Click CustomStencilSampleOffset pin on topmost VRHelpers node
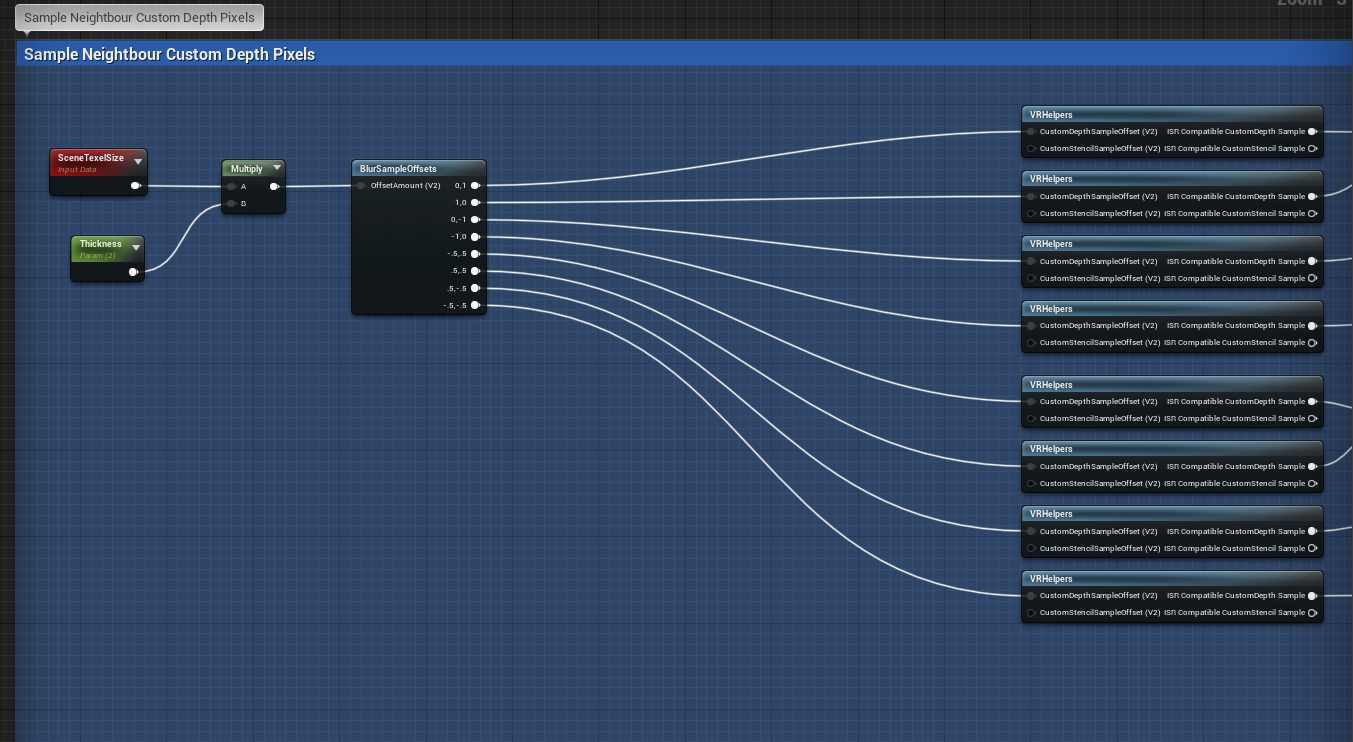The image size is (1353, 742). click(1031, 149)
